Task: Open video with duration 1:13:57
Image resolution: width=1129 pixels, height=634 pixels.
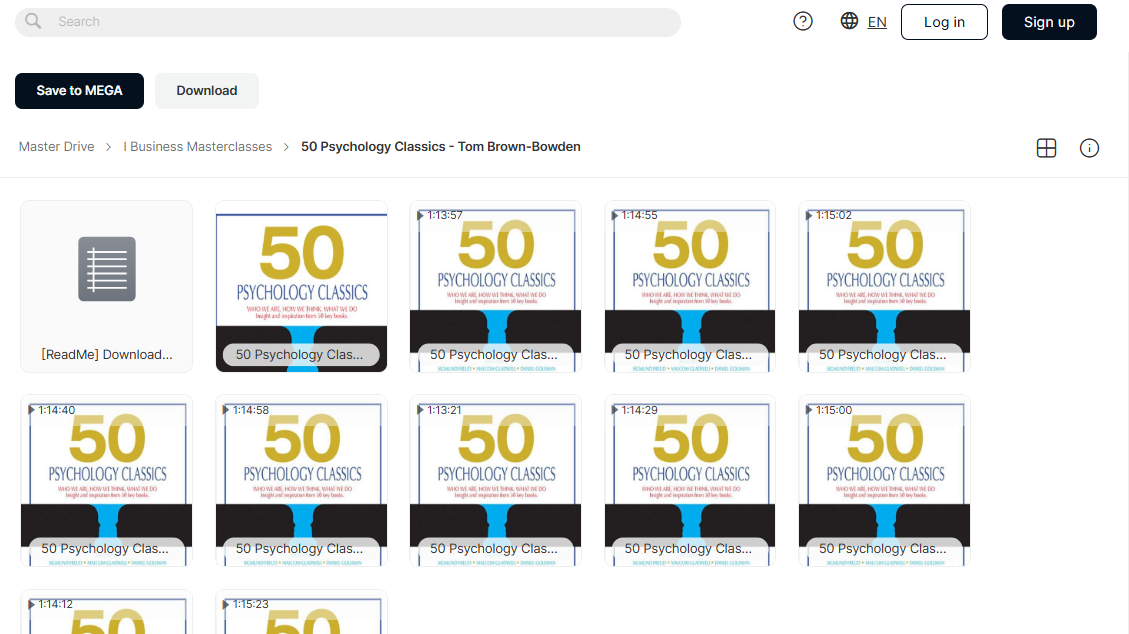Action: (x=495, y=286)
